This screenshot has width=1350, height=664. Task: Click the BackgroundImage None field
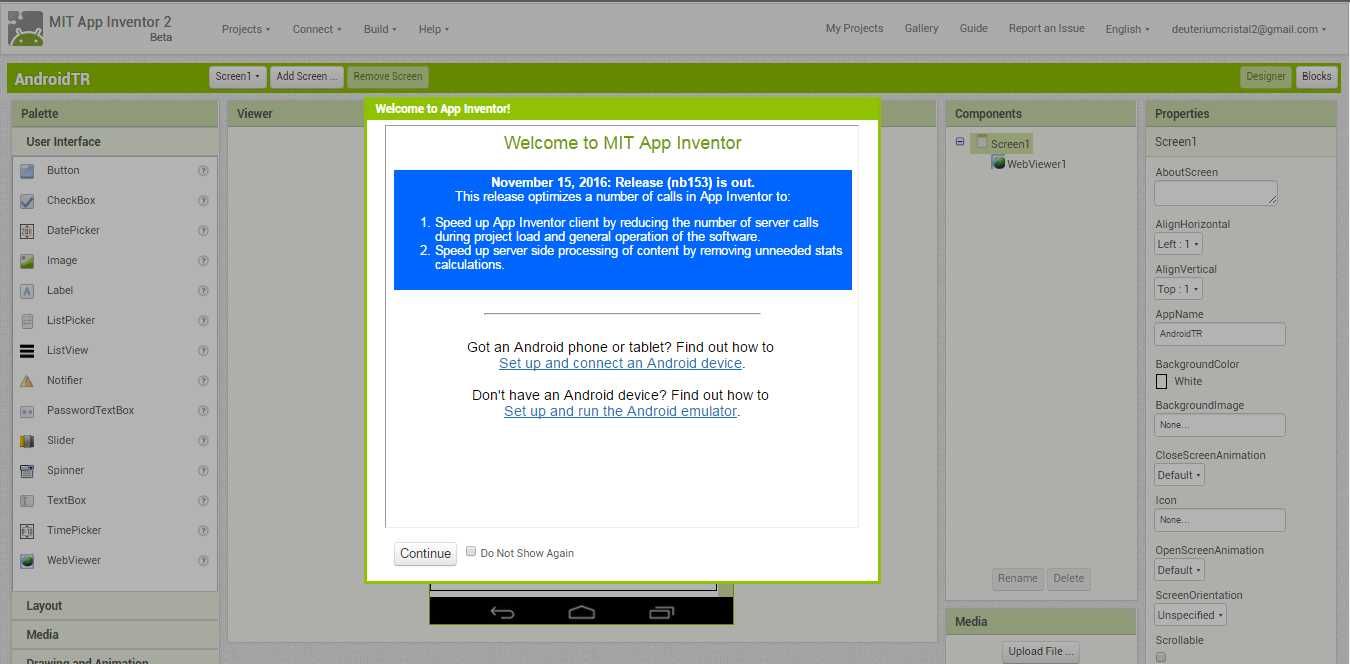[x=1220, y=425]
